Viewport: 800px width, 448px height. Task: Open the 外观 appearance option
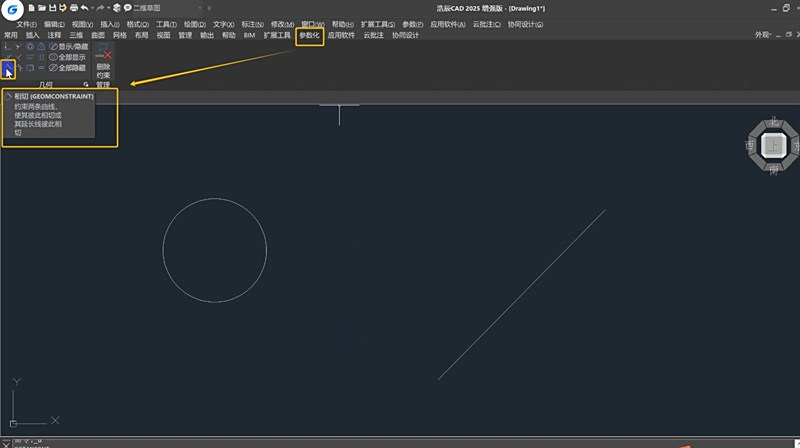(763, 35)
